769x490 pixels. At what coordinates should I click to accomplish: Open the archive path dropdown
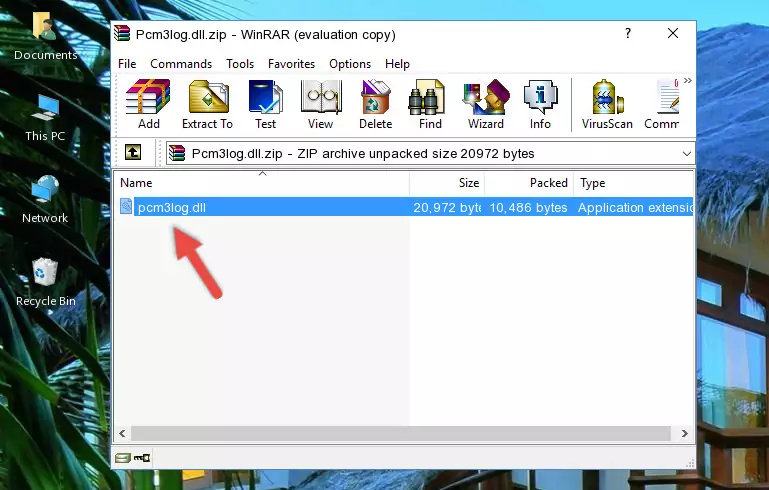pyautogui.click(x=687, y=154)
